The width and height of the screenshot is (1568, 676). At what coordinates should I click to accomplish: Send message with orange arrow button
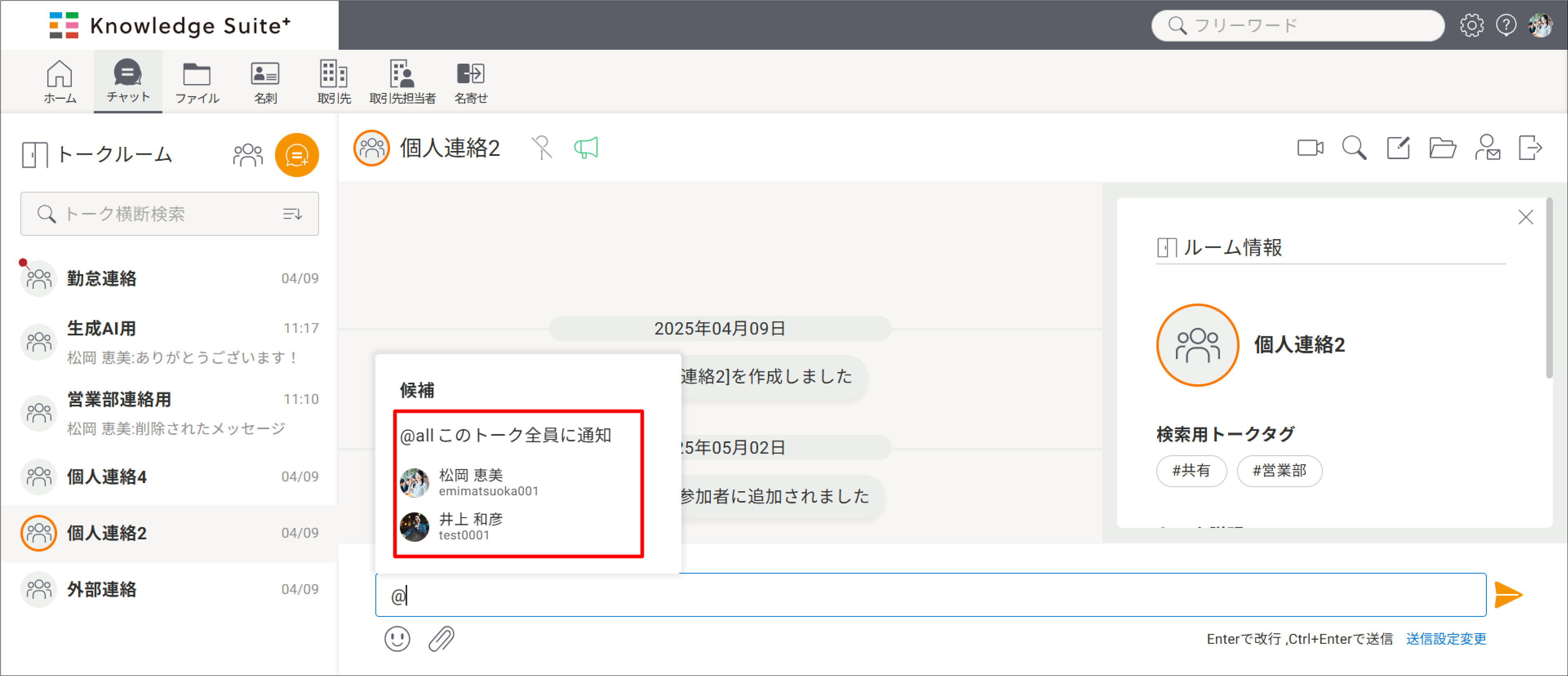point(1508,594)
